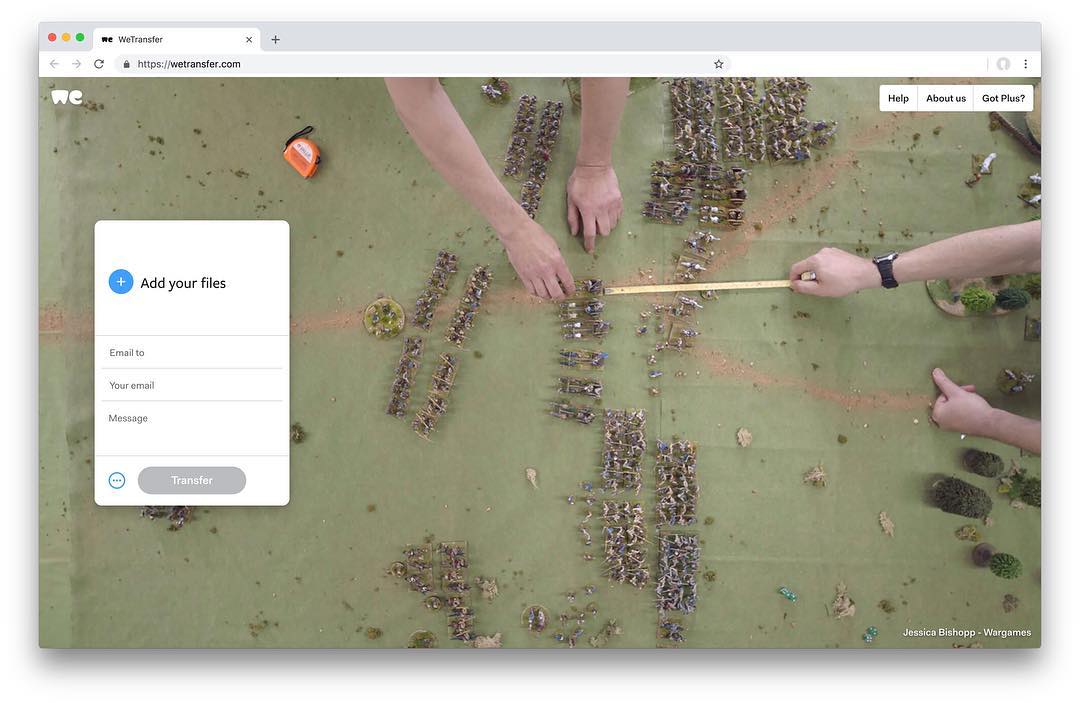Click the 'Add your files' label
1080x703 pixels.
pos(183,283)
